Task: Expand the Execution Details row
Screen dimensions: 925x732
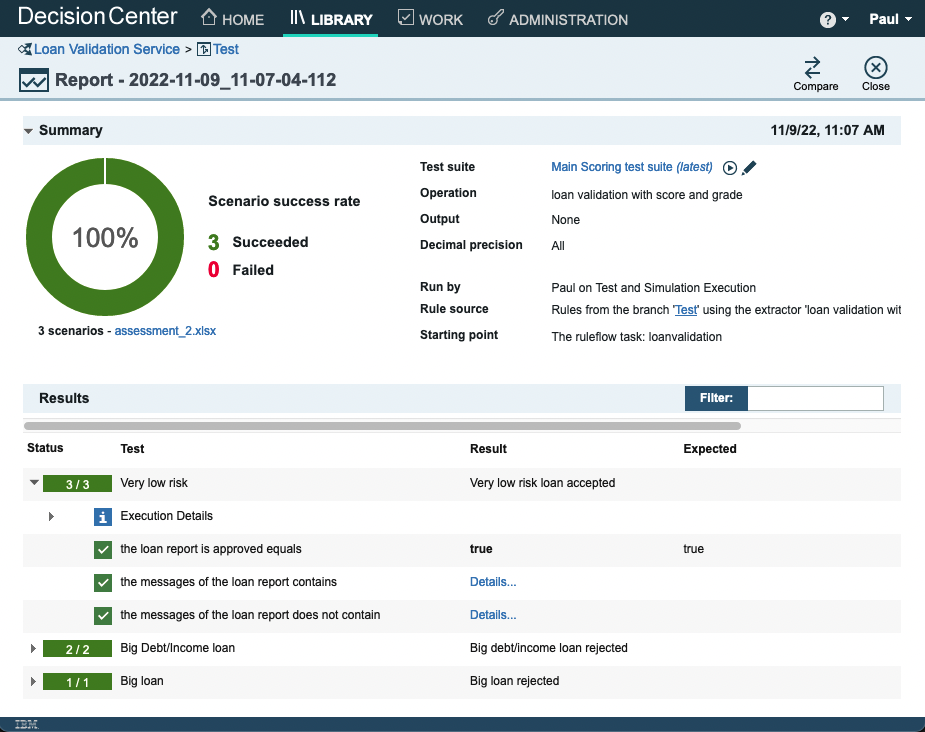Action: (52, 517)
